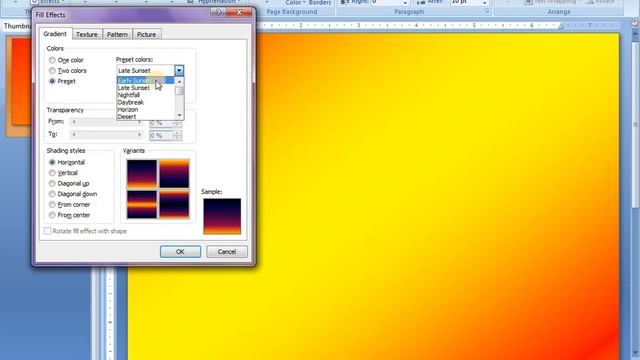The height and width of the screenshot is (360, 640).
Task: Switch to the Gradient tab
Action: pyautogui.click(x=55, y=34)
